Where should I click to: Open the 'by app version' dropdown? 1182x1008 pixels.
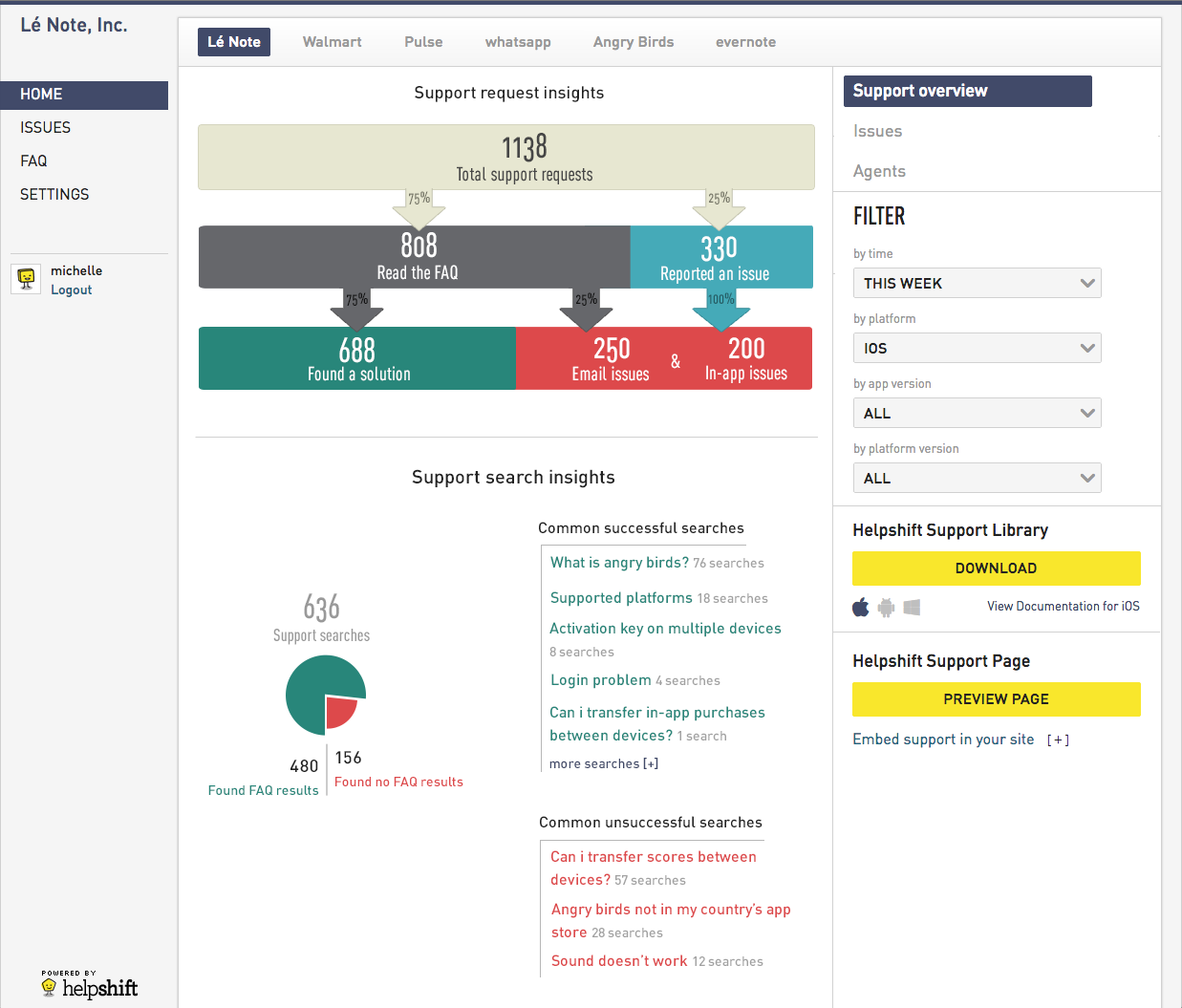977,413
